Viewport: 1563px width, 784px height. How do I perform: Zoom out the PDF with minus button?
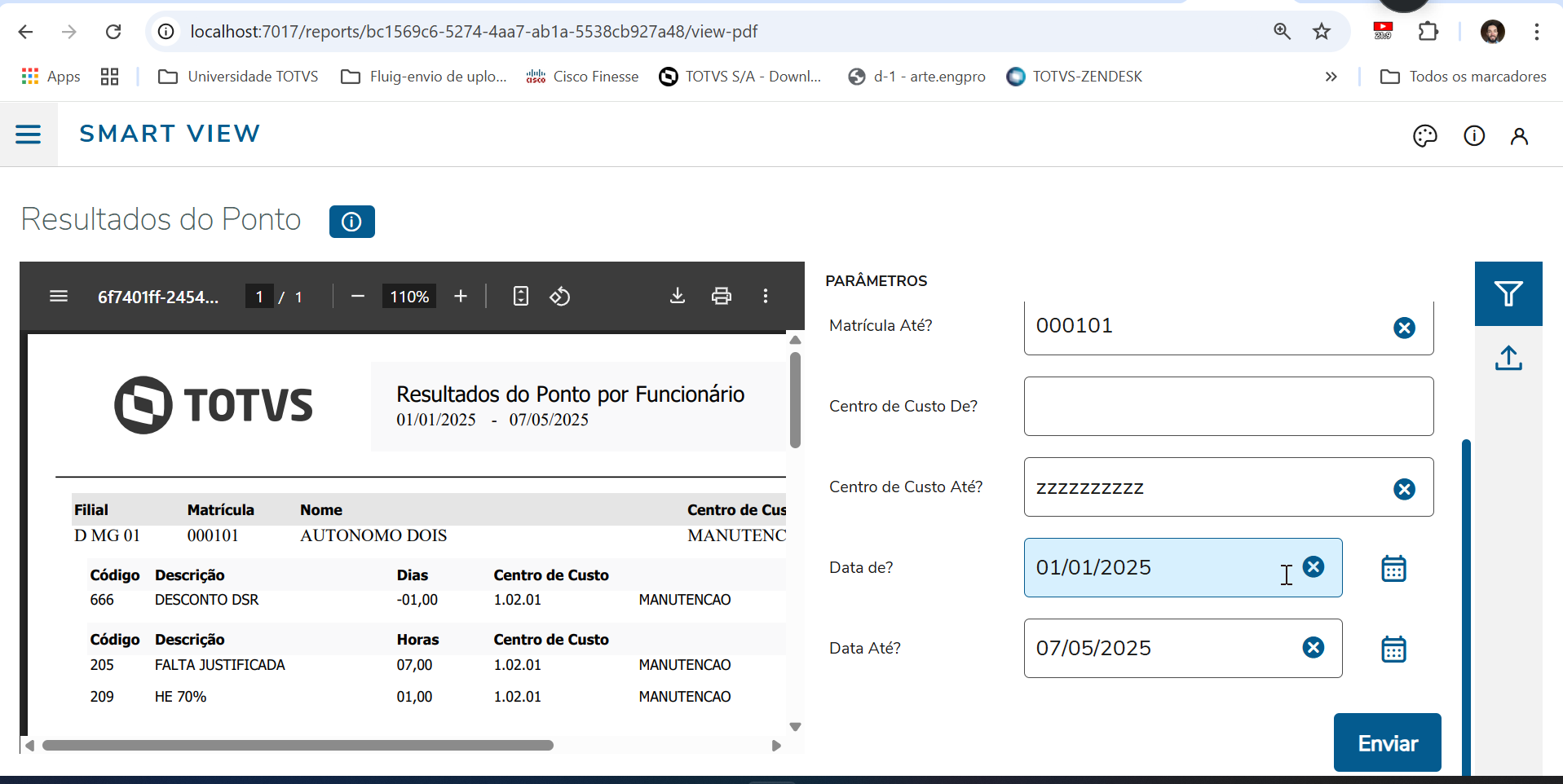pos(357,296)
